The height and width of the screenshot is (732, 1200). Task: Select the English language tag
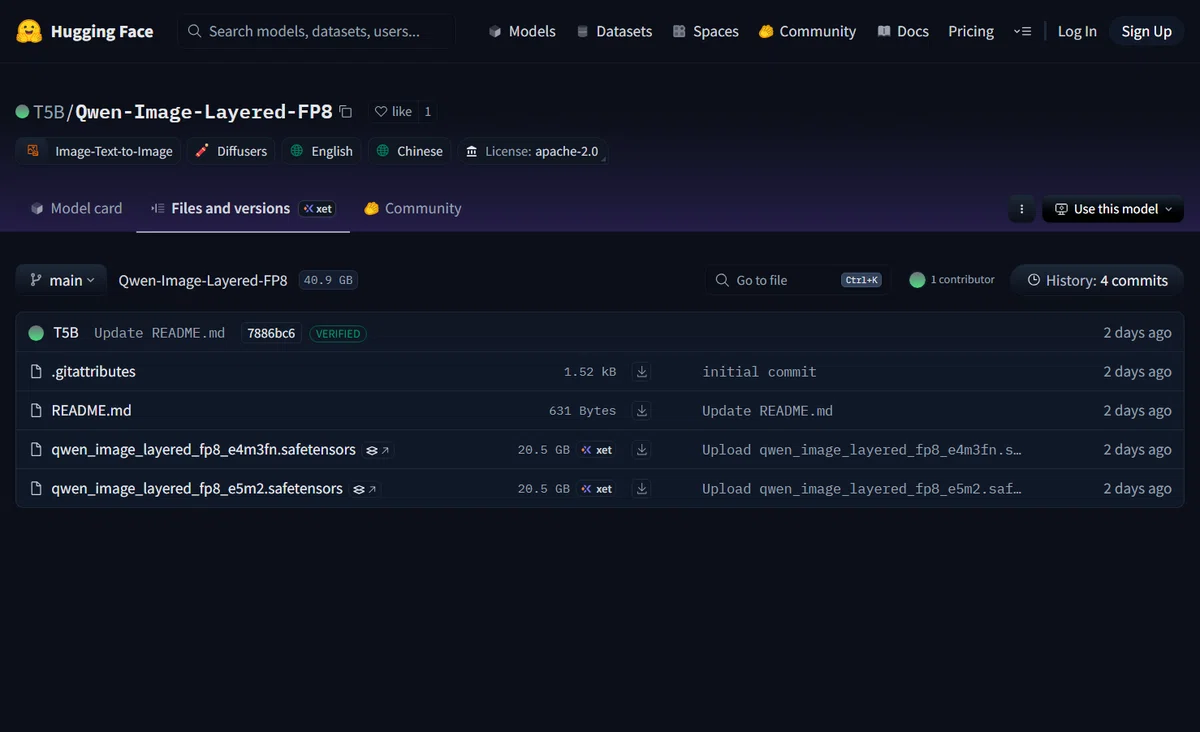click(x=321, y=151)
